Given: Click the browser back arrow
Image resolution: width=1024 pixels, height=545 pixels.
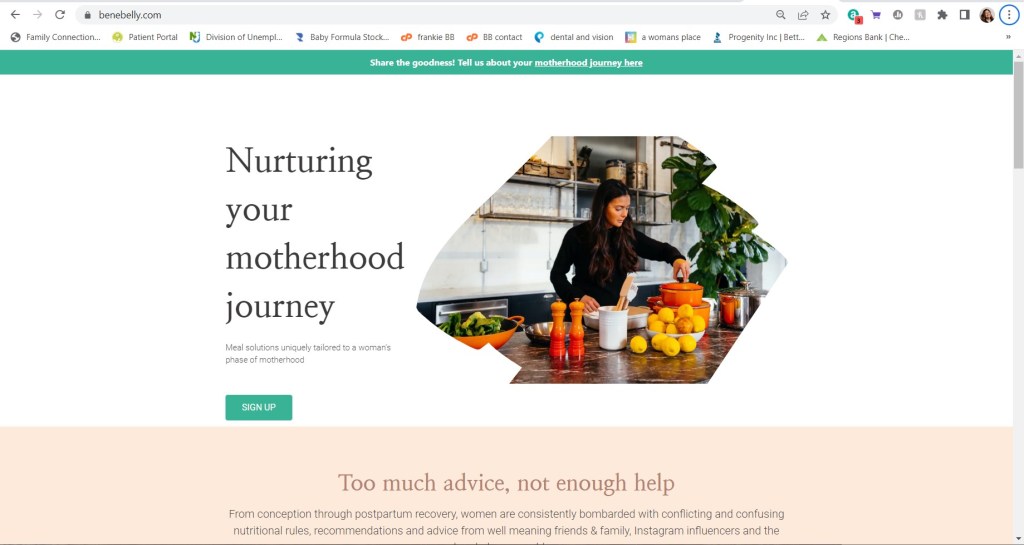Looking at the screenshot, I should pyautogui.click(x=15, y=15).
